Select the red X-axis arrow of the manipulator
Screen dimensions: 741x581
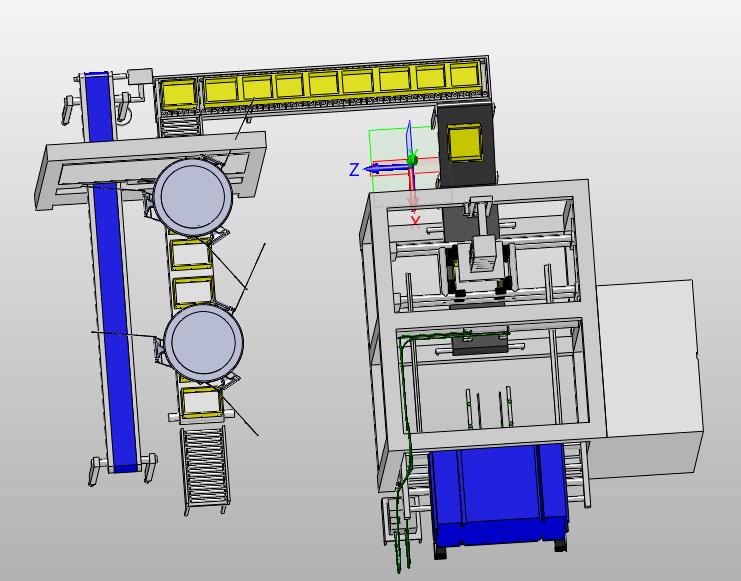pos(413,189)
